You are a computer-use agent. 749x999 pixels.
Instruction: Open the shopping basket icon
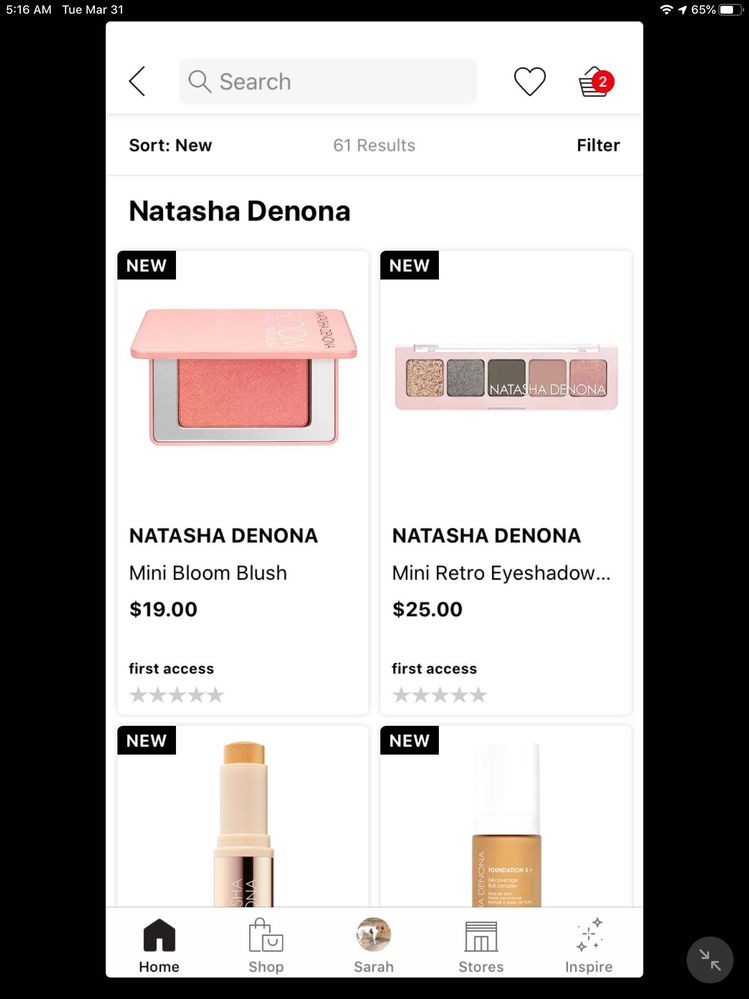coord(596,82)
